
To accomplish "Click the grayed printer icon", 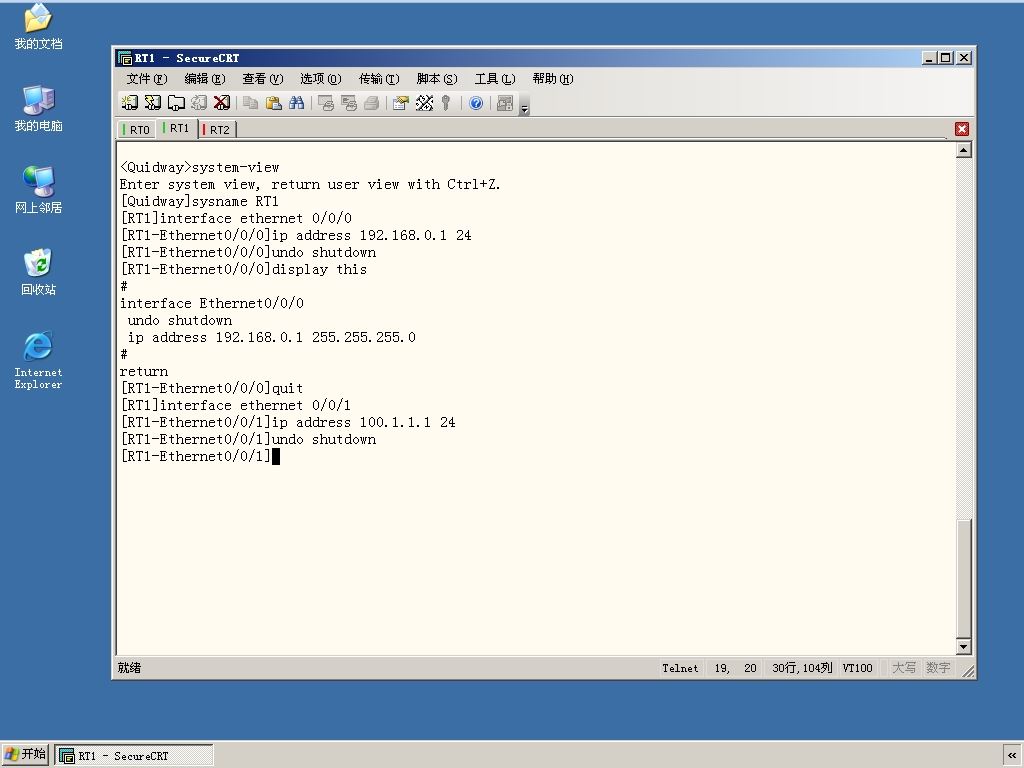I will (372, 103).
